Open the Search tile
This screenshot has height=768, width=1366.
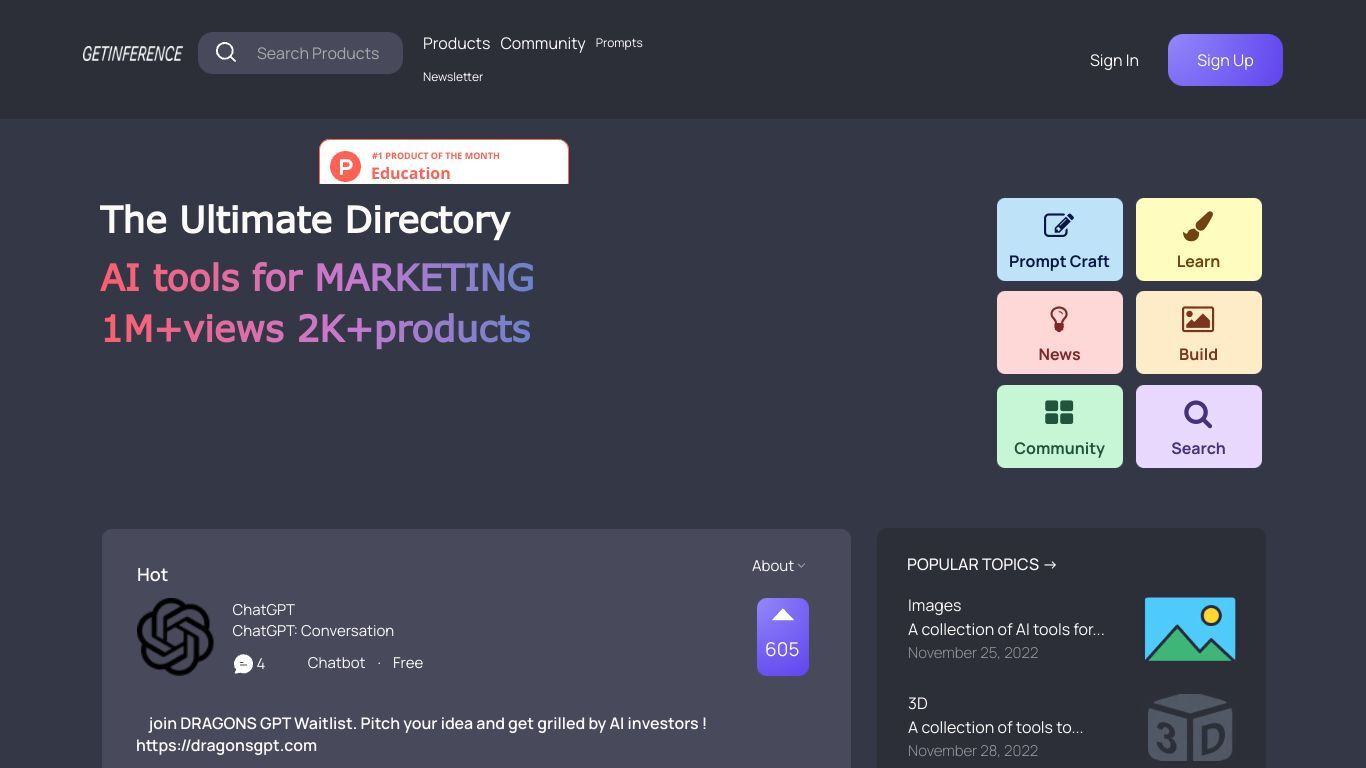(1199, 427)
